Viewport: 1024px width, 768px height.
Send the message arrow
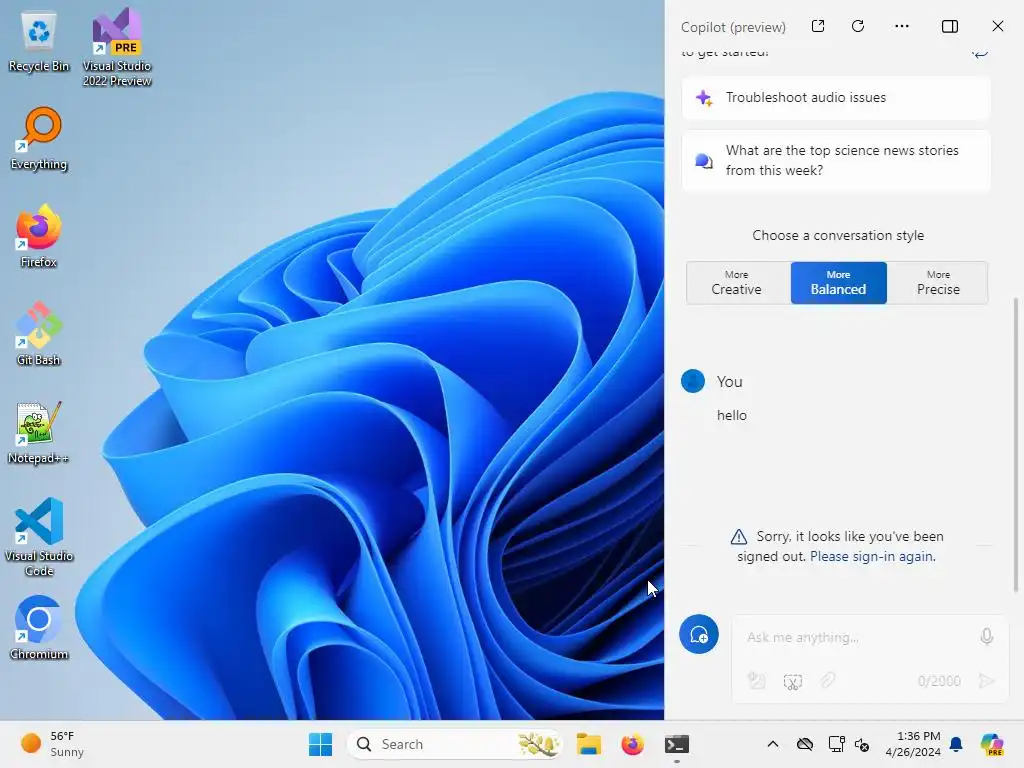(x=986, y=681)
